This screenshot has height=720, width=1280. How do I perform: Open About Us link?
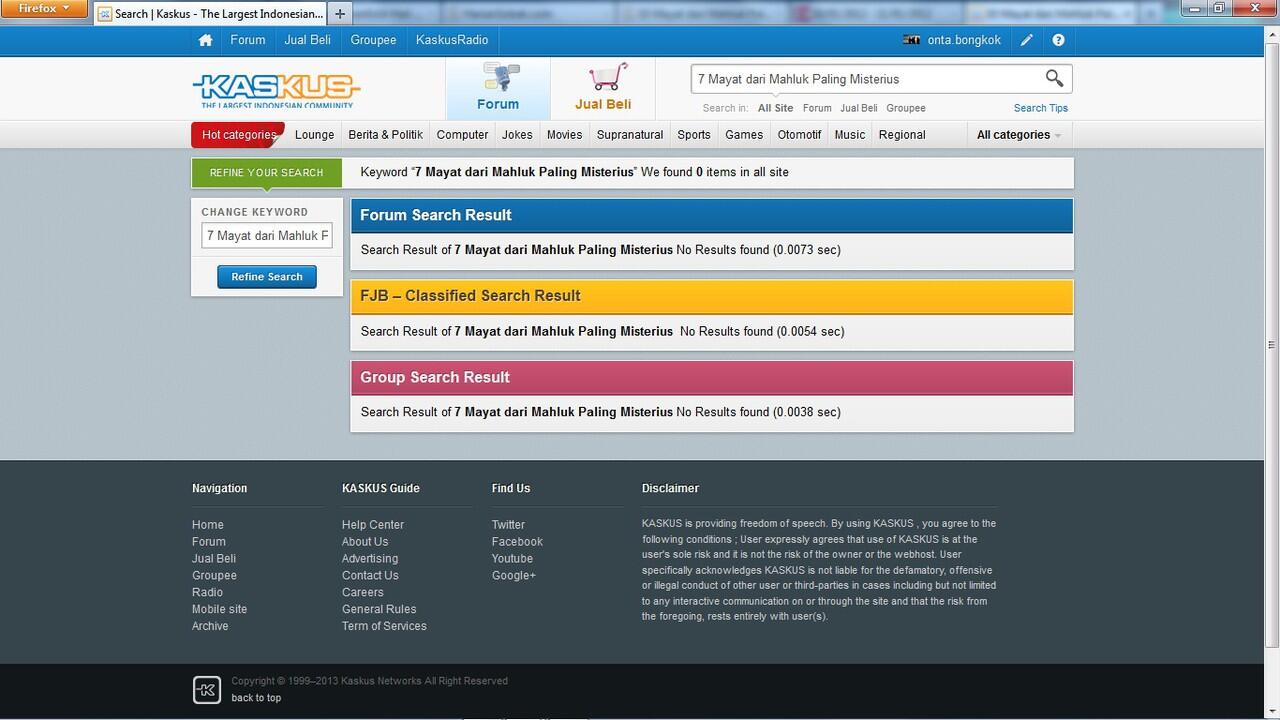365,542
